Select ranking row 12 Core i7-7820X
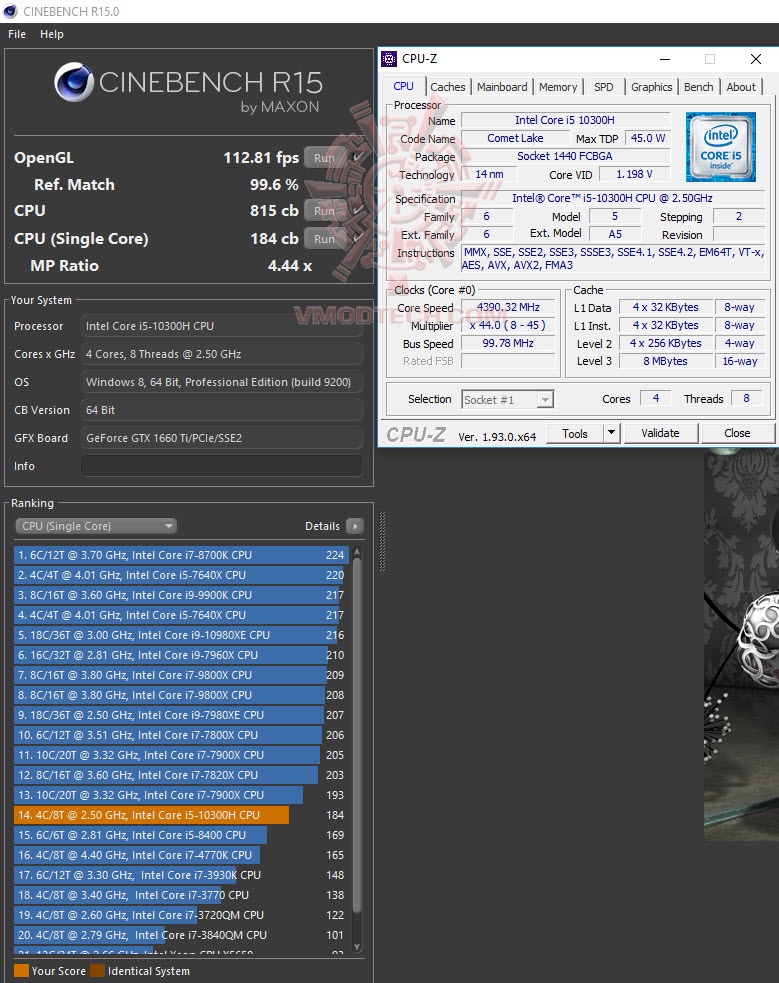 click(x=181, y=775)
